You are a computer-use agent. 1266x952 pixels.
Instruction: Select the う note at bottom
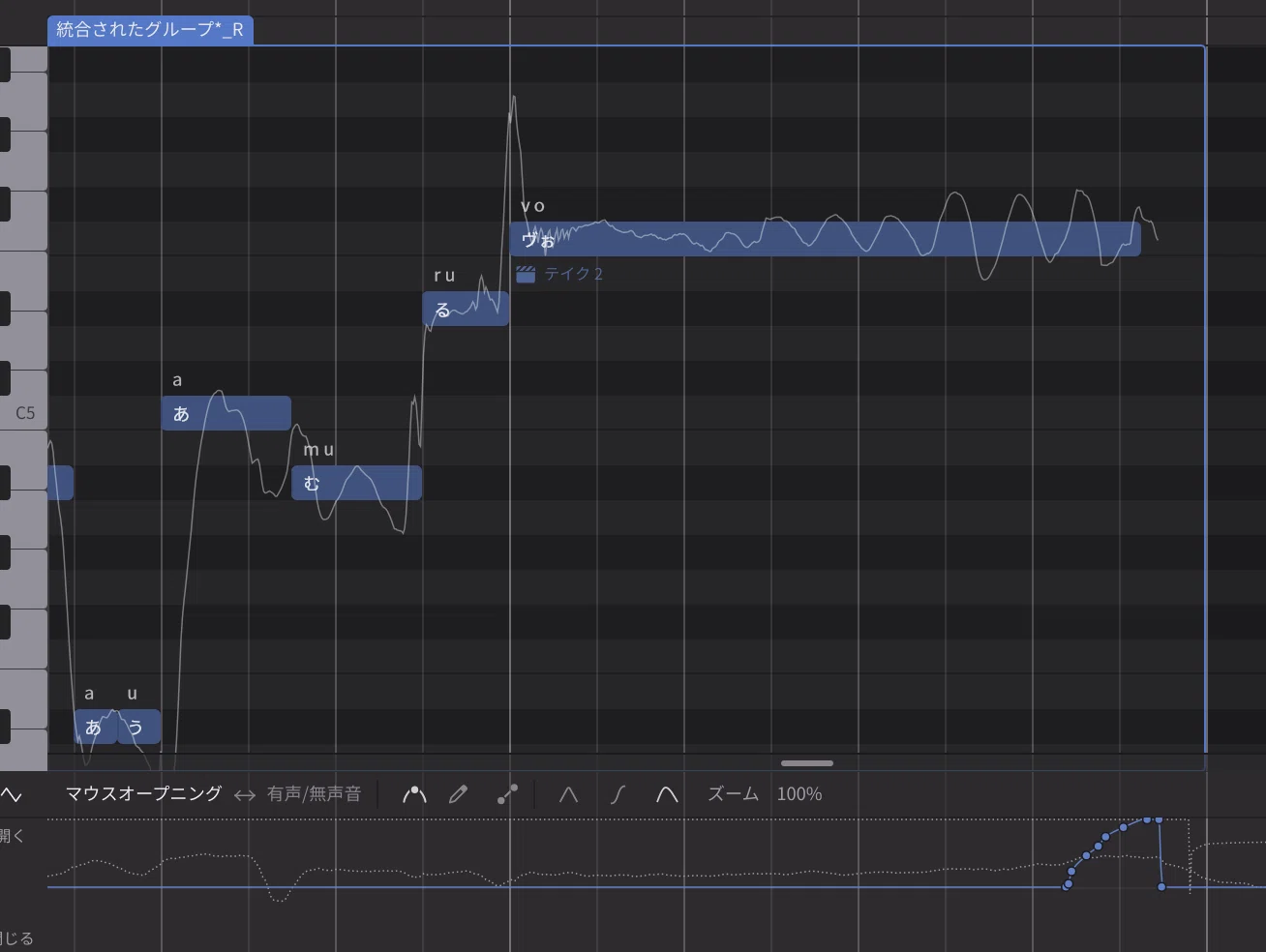[139, 727]
